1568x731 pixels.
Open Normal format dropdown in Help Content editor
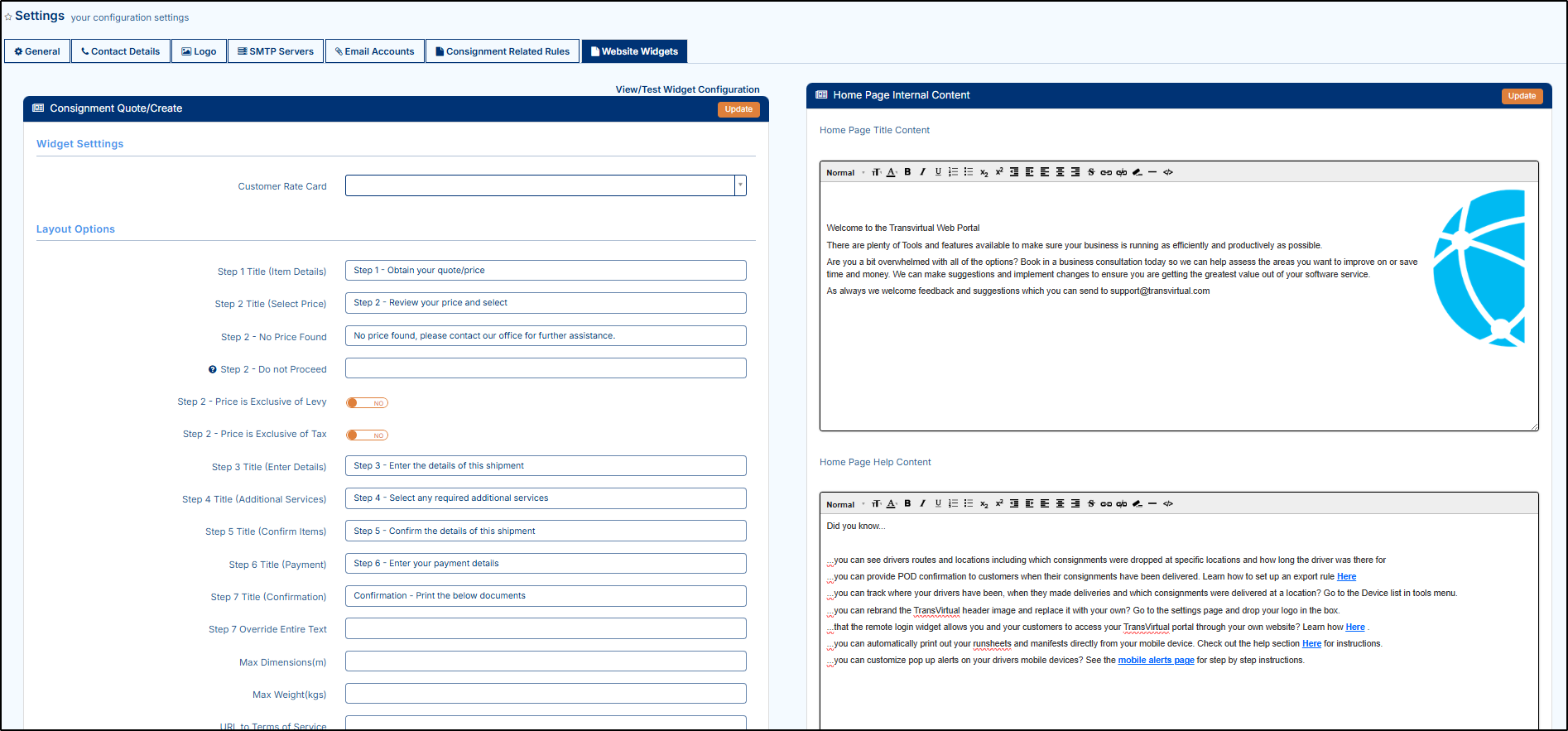pyautogui.click(x=844, y=504)
